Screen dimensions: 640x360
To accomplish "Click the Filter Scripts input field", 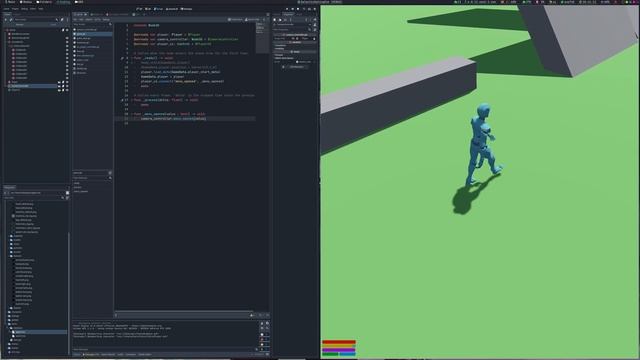I will tap(92, 24).
